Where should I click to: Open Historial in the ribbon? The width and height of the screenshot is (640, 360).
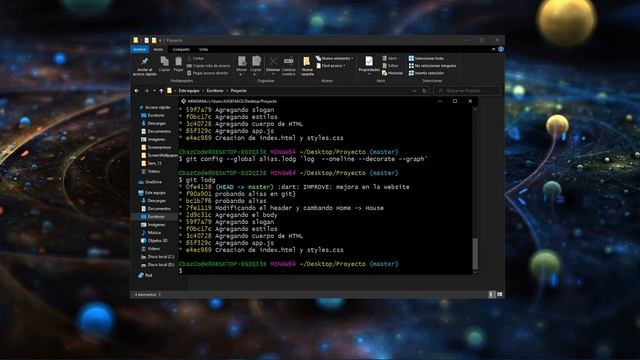392,73
